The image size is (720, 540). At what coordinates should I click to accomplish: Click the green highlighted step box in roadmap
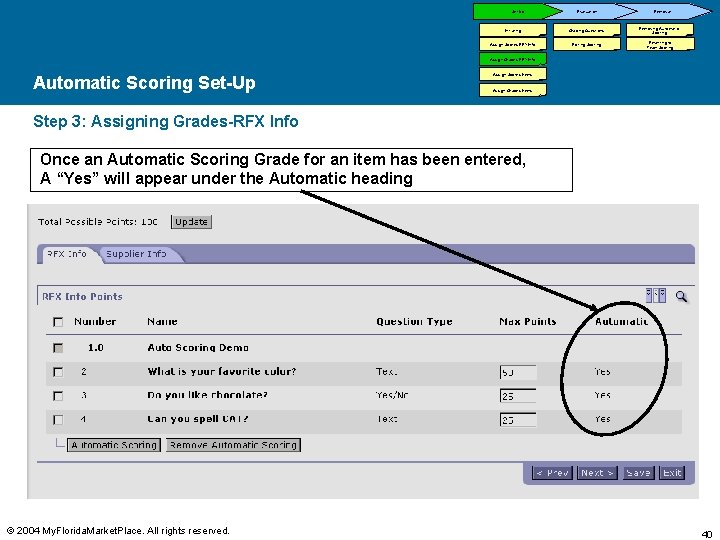click(512, 59)
